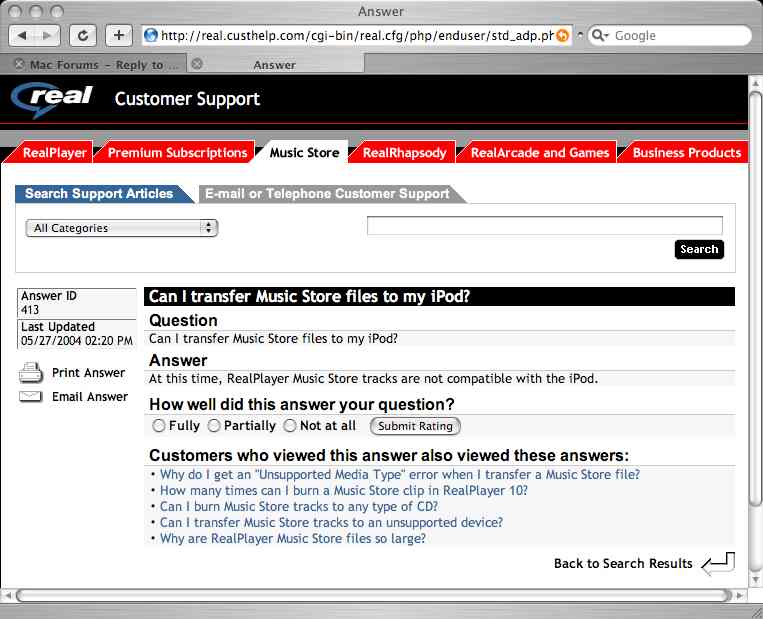Select E-mail or Telephone Customer Support tab
Image resolution: width=763 pixels, height=619 pixels.
[327, 194]
